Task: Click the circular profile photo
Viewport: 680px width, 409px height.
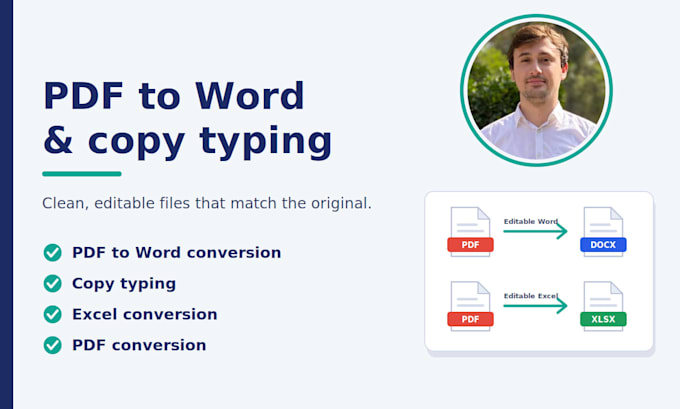Action: click(x=536, y=90)
